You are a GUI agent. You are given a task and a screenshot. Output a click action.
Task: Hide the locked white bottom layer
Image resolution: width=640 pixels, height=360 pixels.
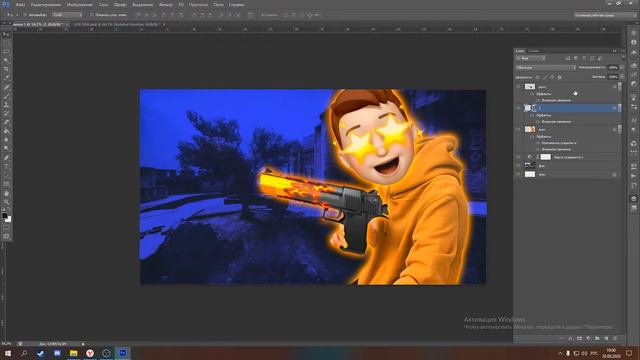(518, 174)
